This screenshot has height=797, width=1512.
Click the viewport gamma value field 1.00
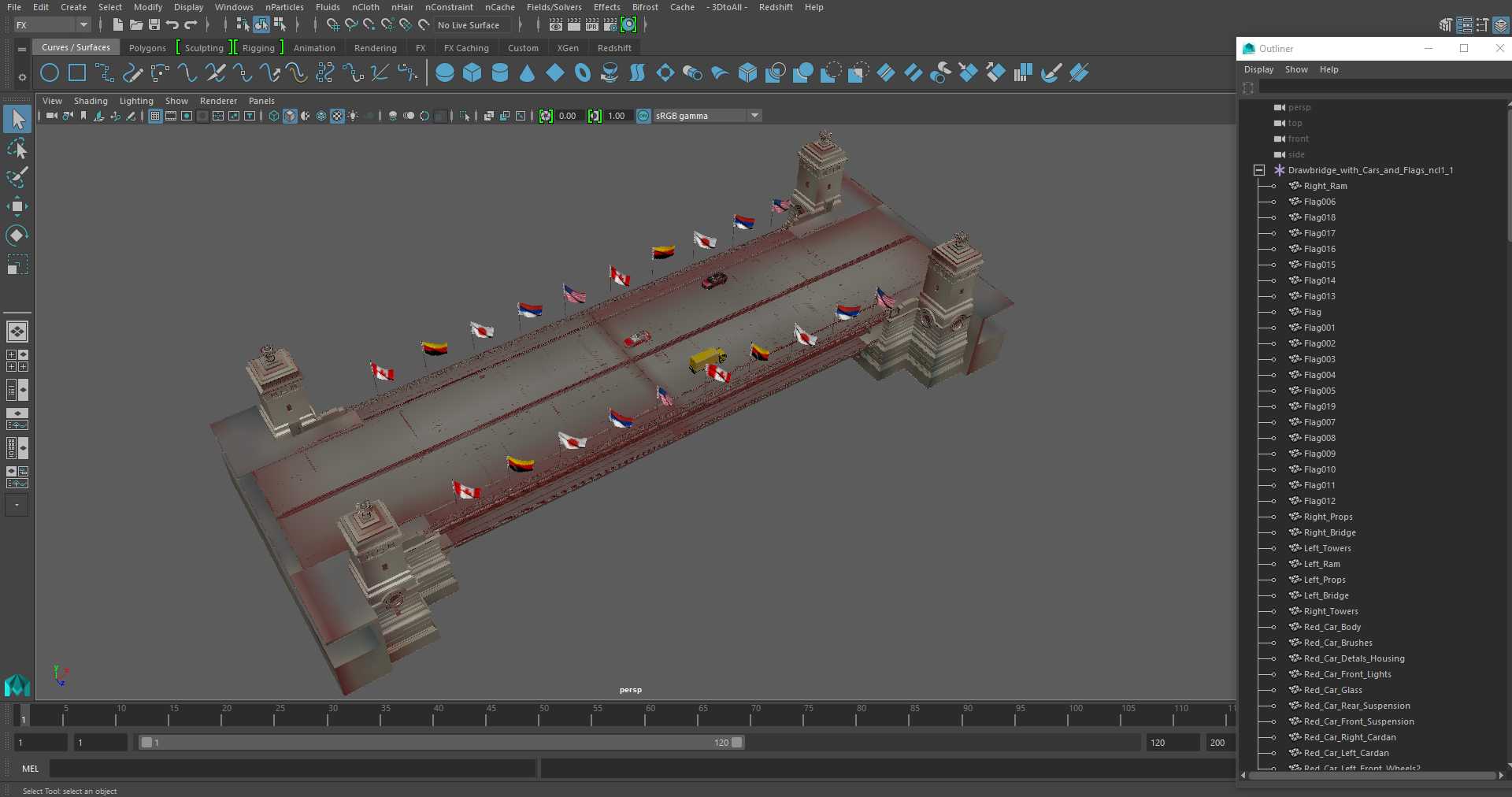(x=618, y=116)
